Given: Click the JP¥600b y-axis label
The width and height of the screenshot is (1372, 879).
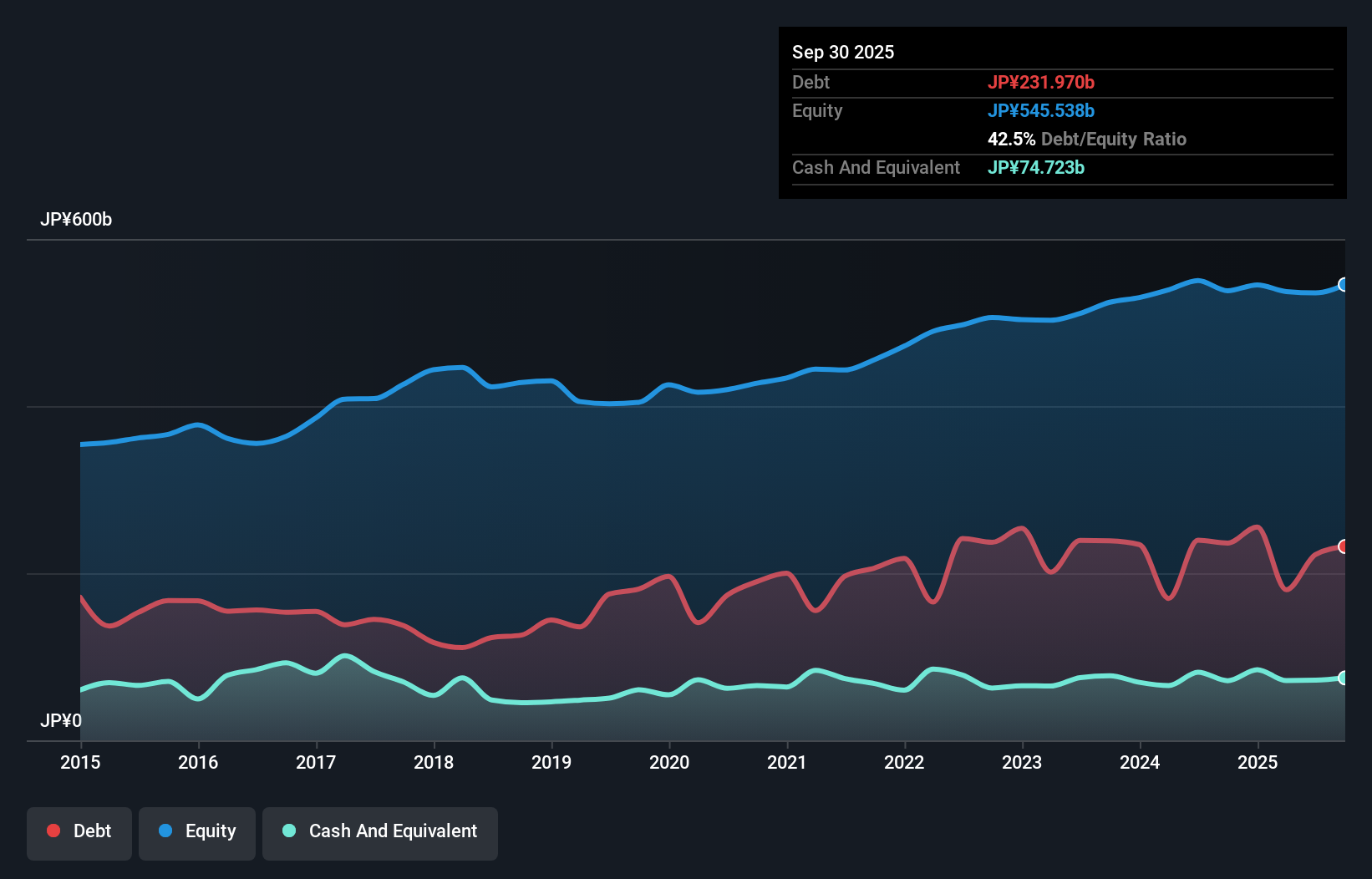Looking at the screenshot, I should tap(76, 220).
